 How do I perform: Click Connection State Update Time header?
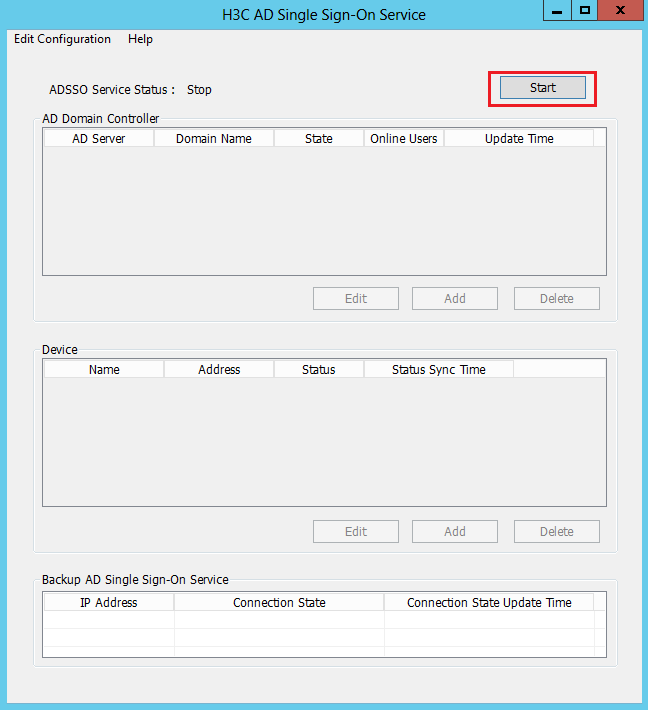(x=489, y=603)
